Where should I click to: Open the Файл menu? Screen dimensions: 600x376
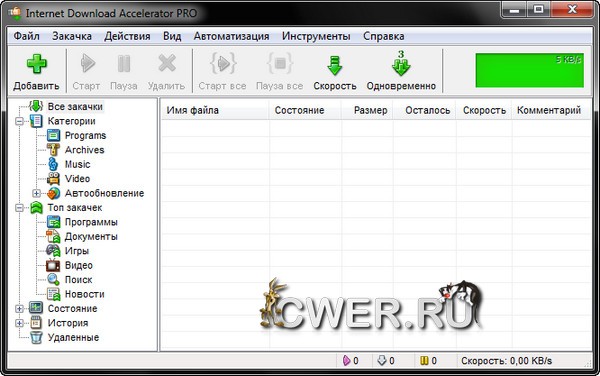[x=26, y=36]
